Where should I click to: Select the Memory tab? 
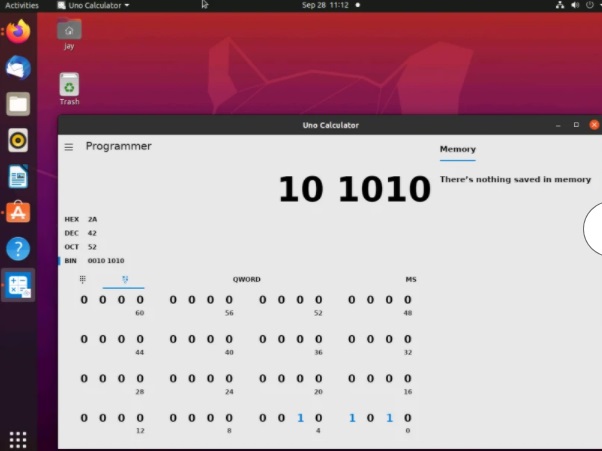tap(458, 149)
